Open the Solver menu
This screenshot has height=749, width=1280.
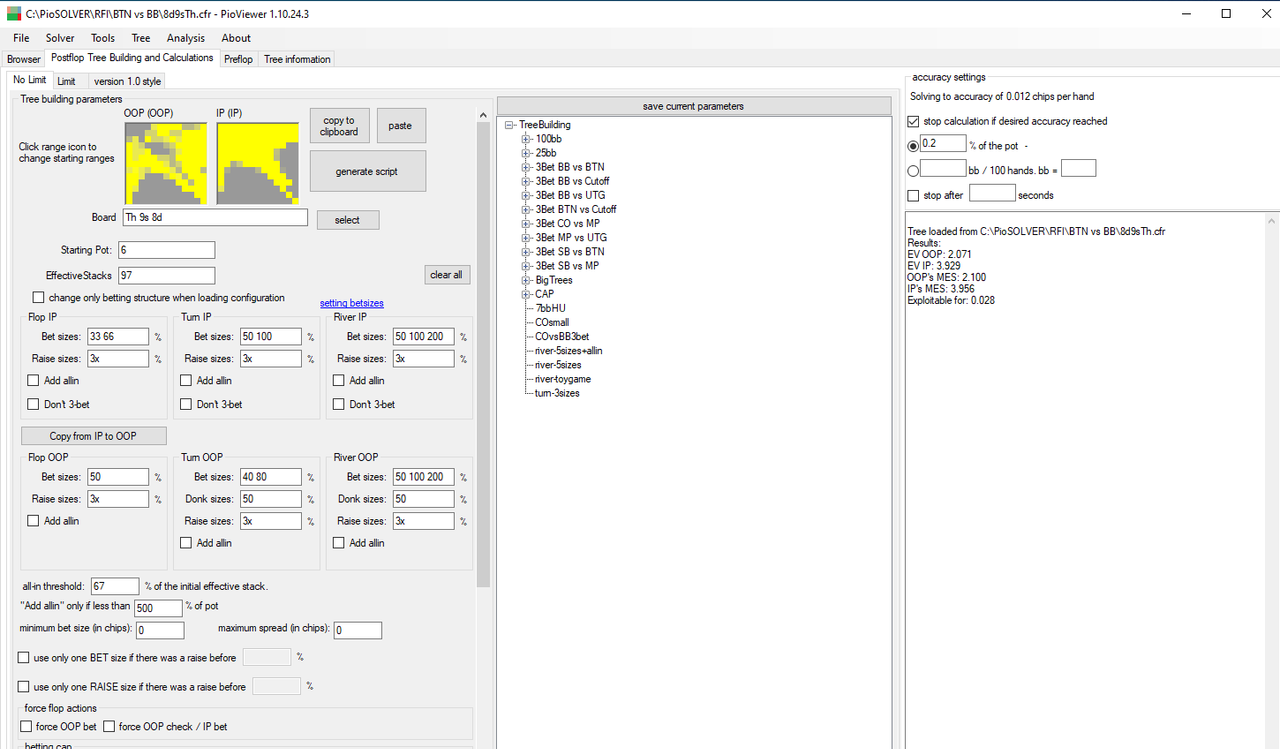pyautogui.click(x=60, y=38)
